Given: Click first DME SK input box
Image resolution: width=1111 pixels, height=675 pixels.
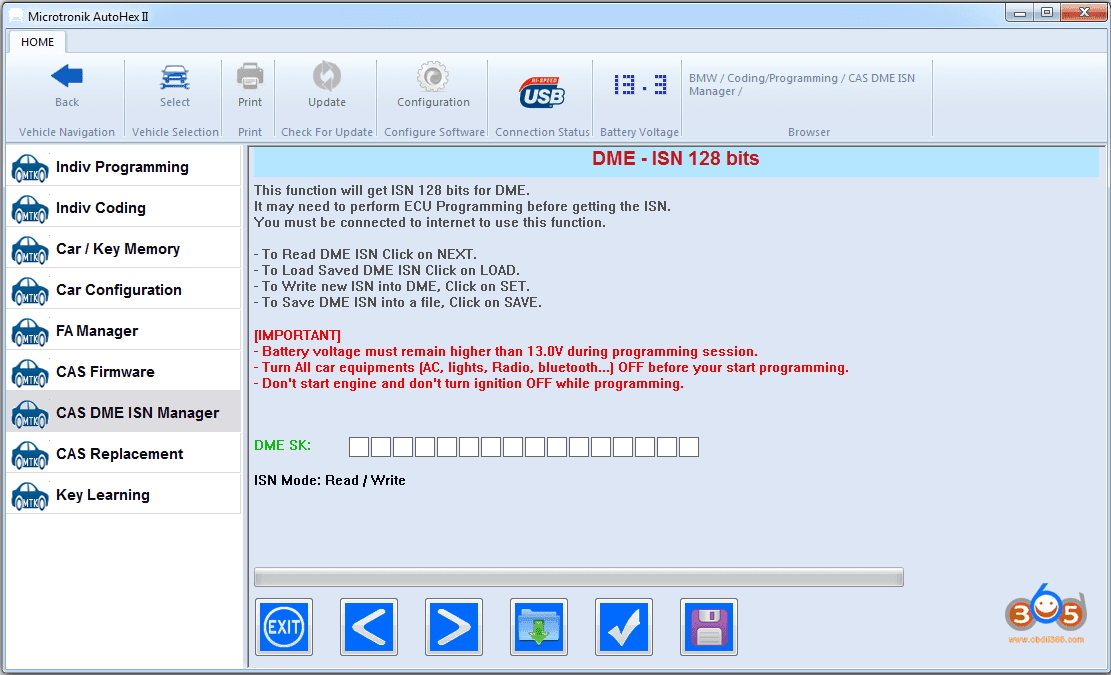Looking at the screenshot, I should [359, 447].
